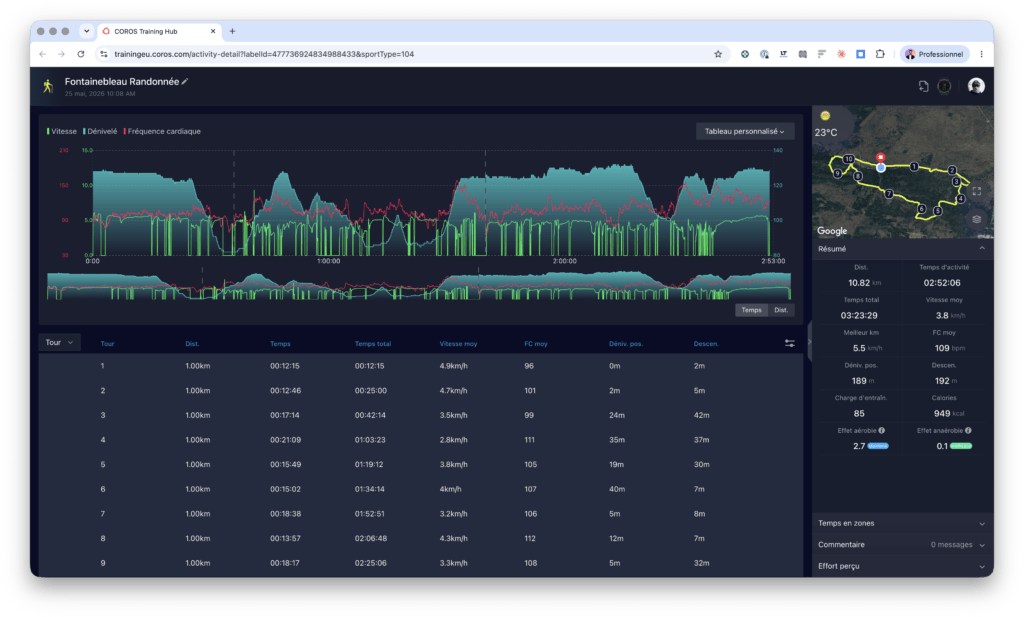The image size is (1024, 617).
Task: Sort by Dist. column header
Action: pyautogui.click(x=192, y=343)
